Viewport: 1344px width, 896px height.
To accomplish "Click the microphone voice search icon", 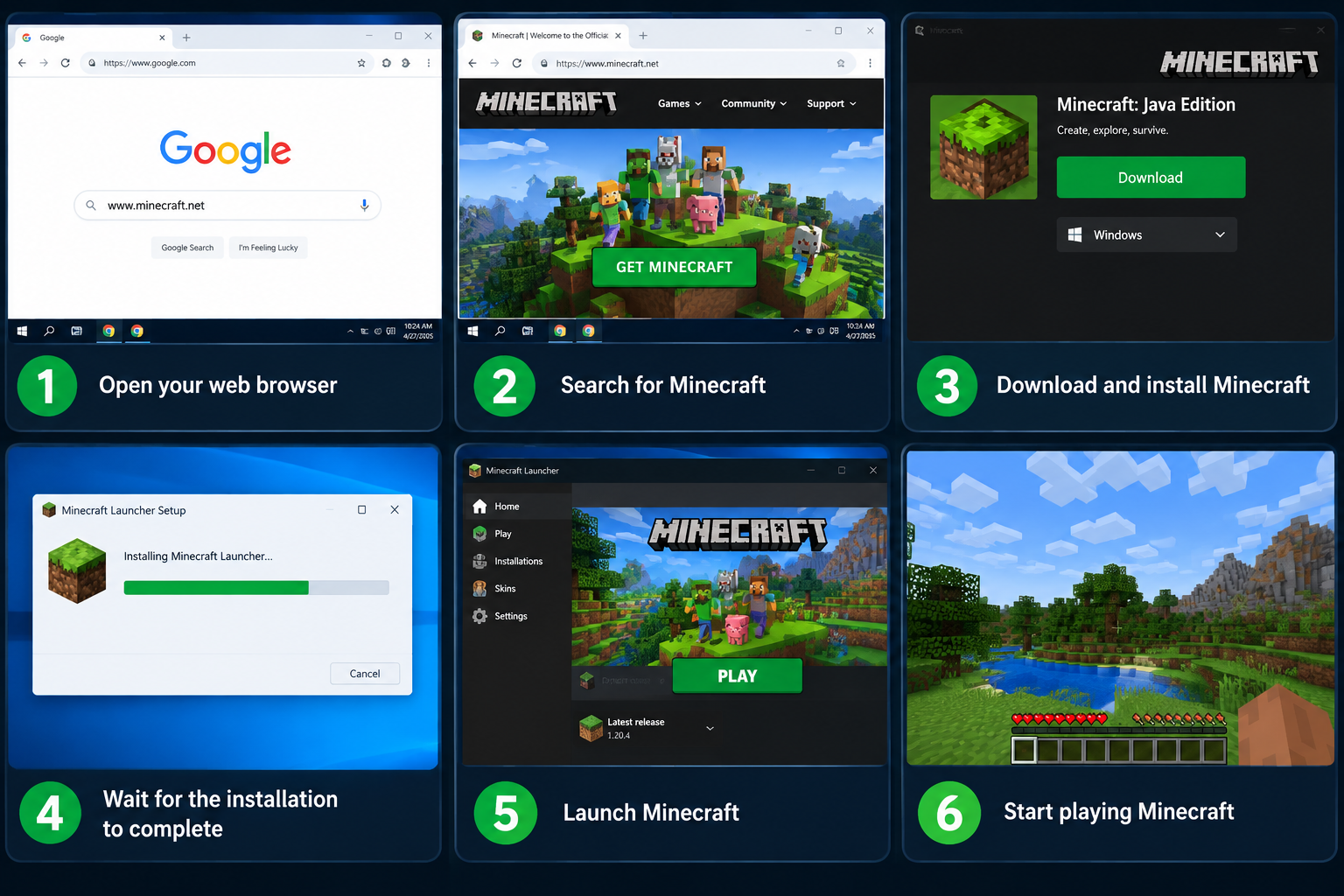I will pyautogui.click(x=365, y=205).
